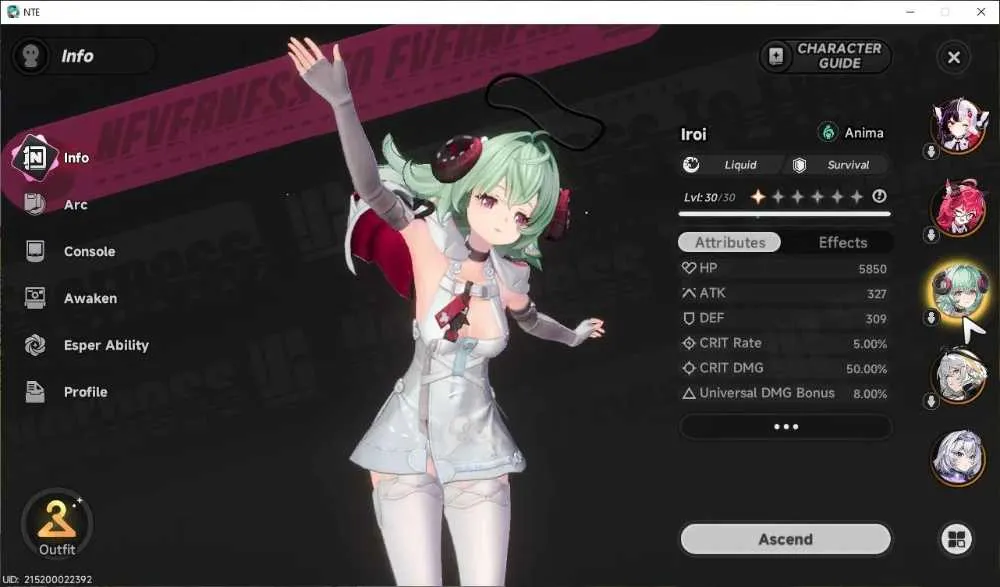Click the down-arrow badge beside the black-and-white-haired portrait

(x=931, y=152)
